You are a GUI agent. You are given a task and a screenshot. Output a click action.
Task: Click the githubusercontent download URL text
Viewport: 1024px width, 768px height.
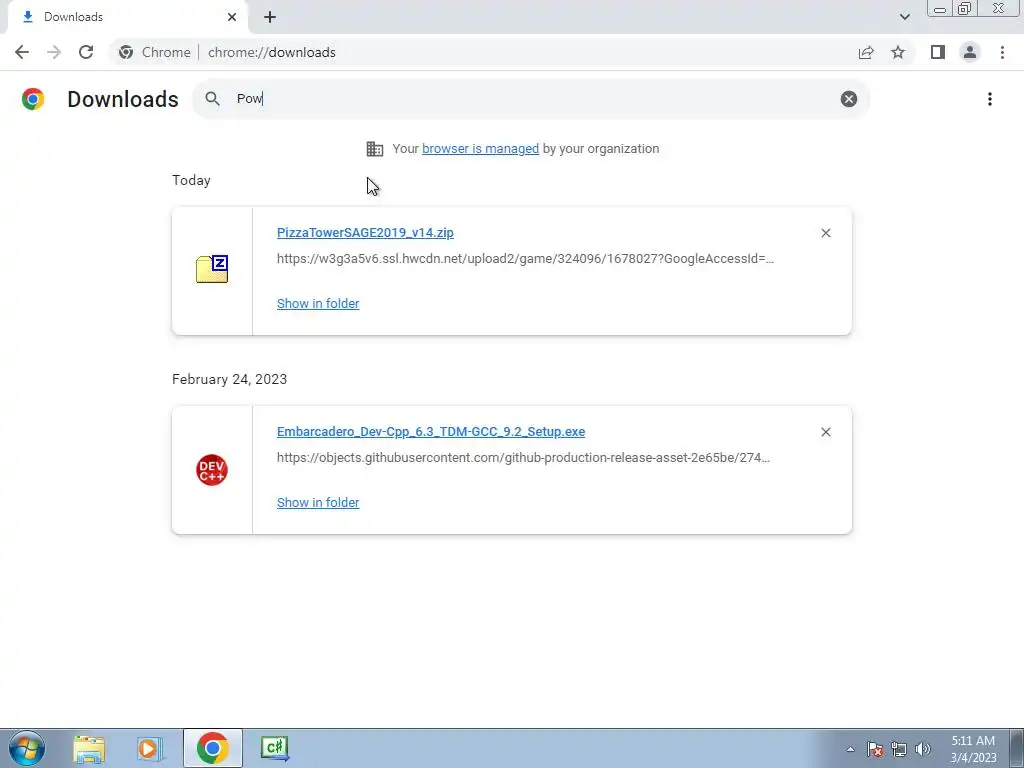click(x=523, y=458)
